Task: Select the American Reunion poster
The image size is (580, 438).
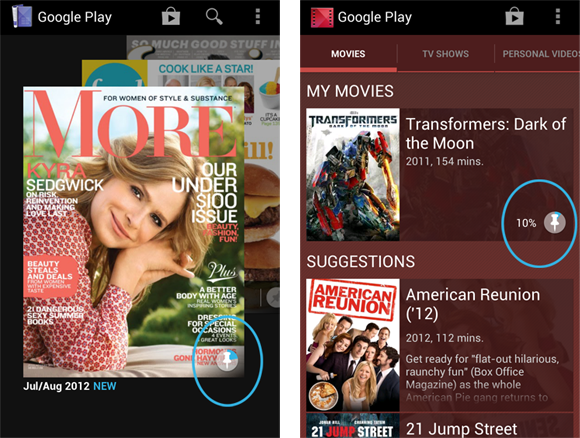Action: click(x=353, y=345)
